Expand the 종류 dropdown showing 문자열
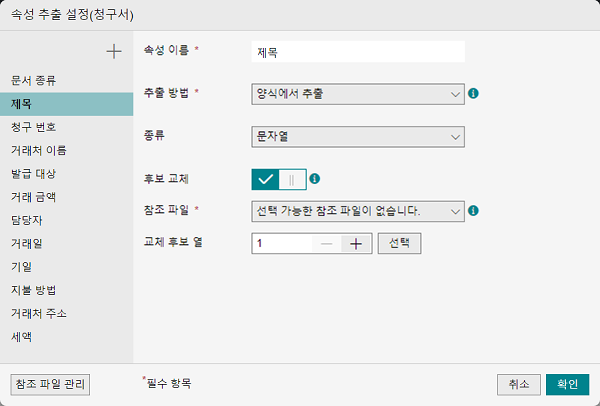Screen dimensions: 600x406 [x=358, y=137]
